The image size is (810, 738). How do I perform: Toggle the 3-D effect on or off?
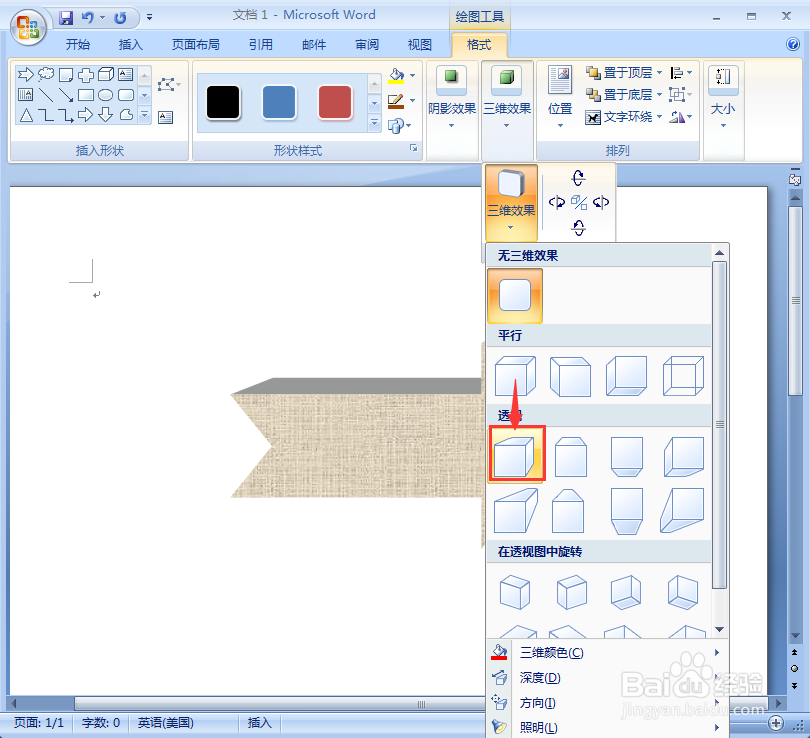click(579, 202)
